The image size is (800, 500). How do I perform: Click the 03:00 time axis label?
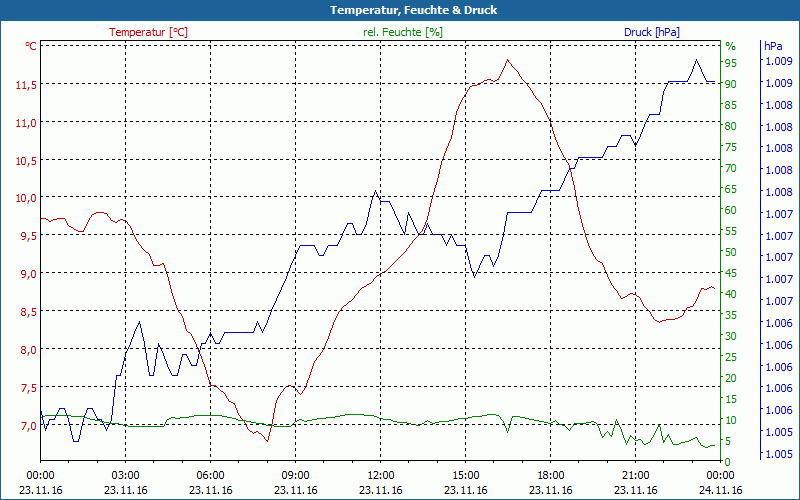[x=126, y=476]
